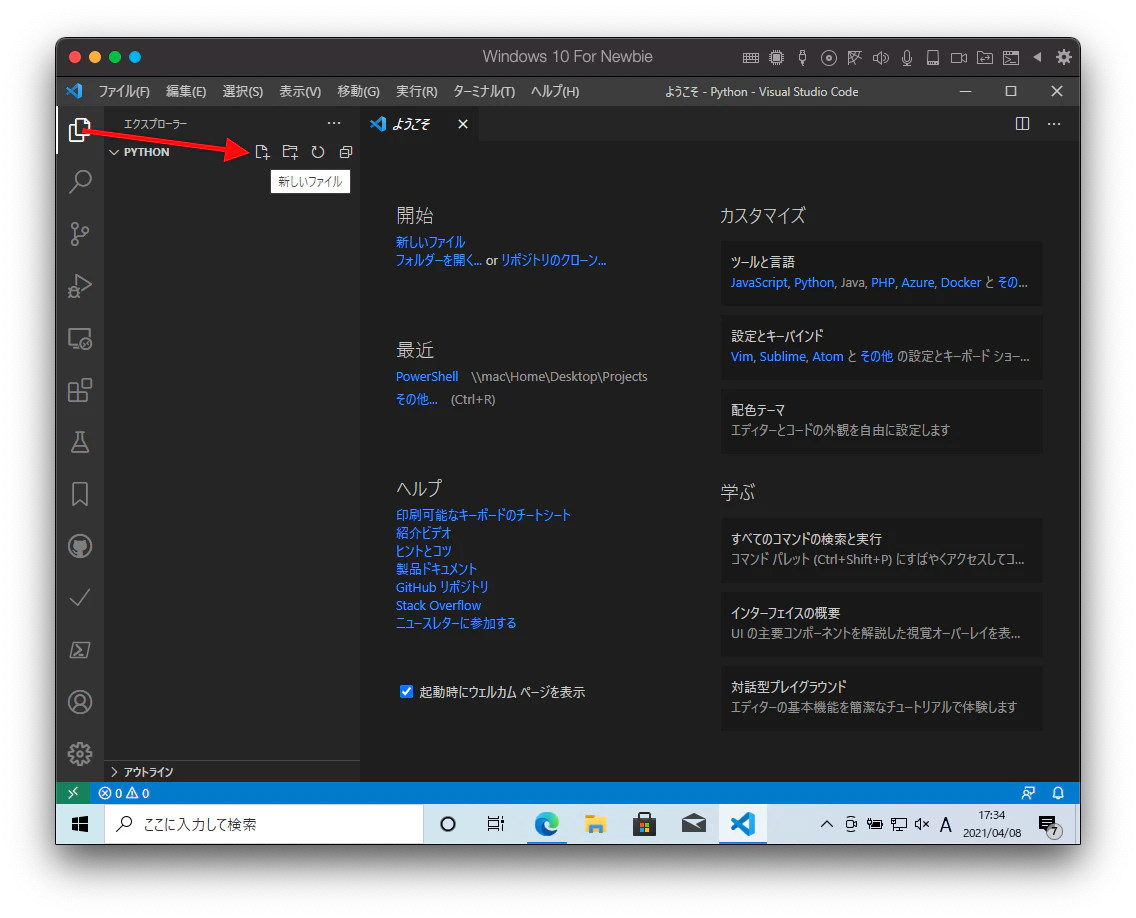1136x918 pixels.
Task: Open Microsoft Store from taskbar
Action: click(x=644, y=825)
